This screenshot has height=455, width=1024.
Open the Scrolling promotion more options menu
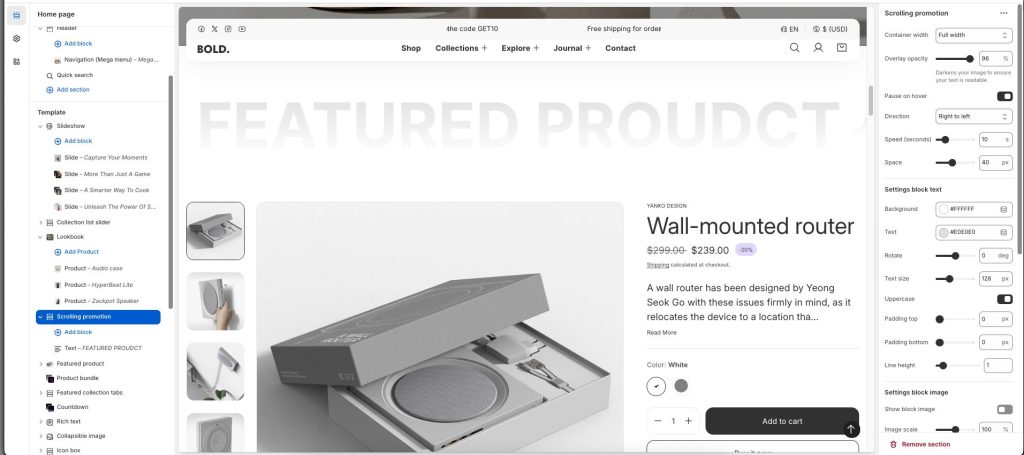[1003, 13]
